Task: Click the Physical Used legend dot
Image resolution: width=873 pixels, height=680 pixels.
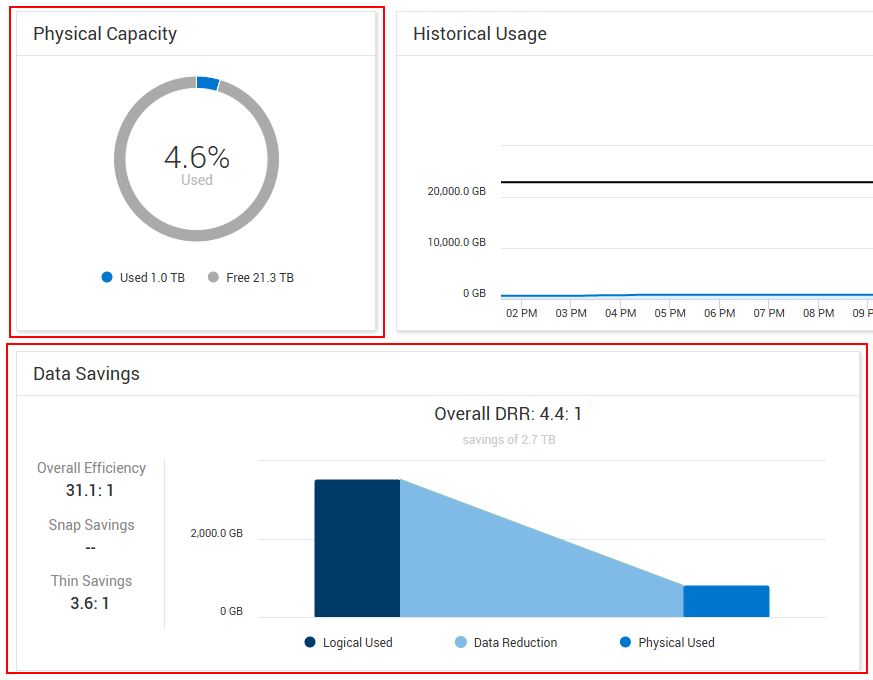Action: click(625, 642)
